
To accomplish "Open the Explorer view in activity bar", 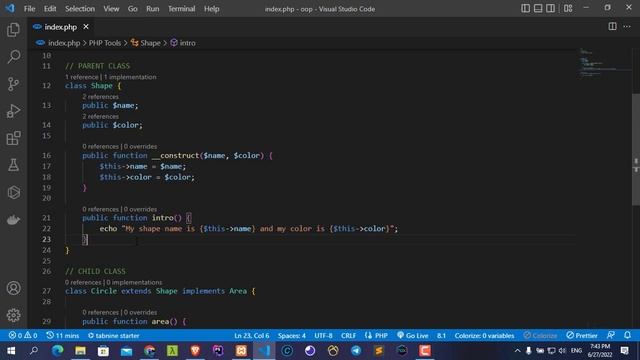I will (x=13, y=30).
